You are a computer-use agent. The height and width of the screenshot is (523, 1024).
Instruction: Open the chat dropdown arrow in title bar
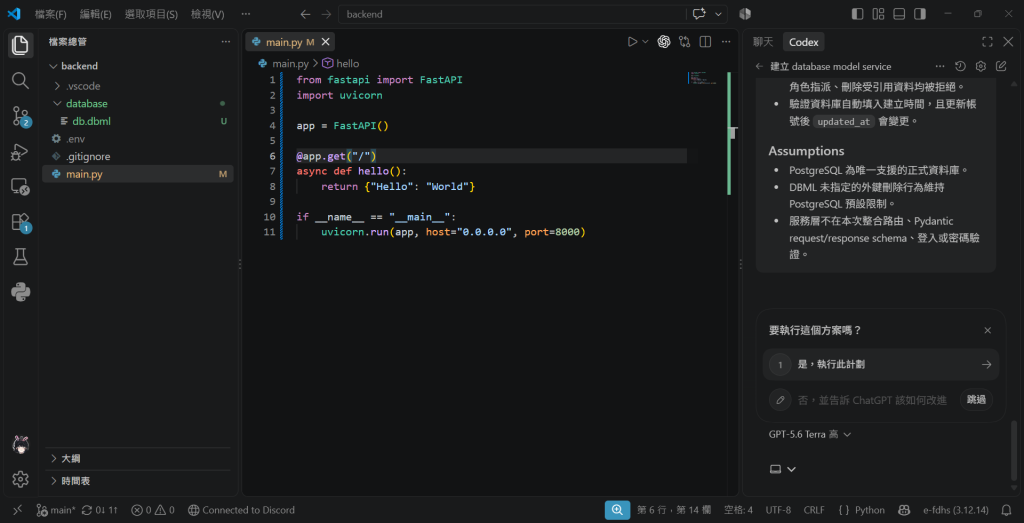[x=719, y=14]
